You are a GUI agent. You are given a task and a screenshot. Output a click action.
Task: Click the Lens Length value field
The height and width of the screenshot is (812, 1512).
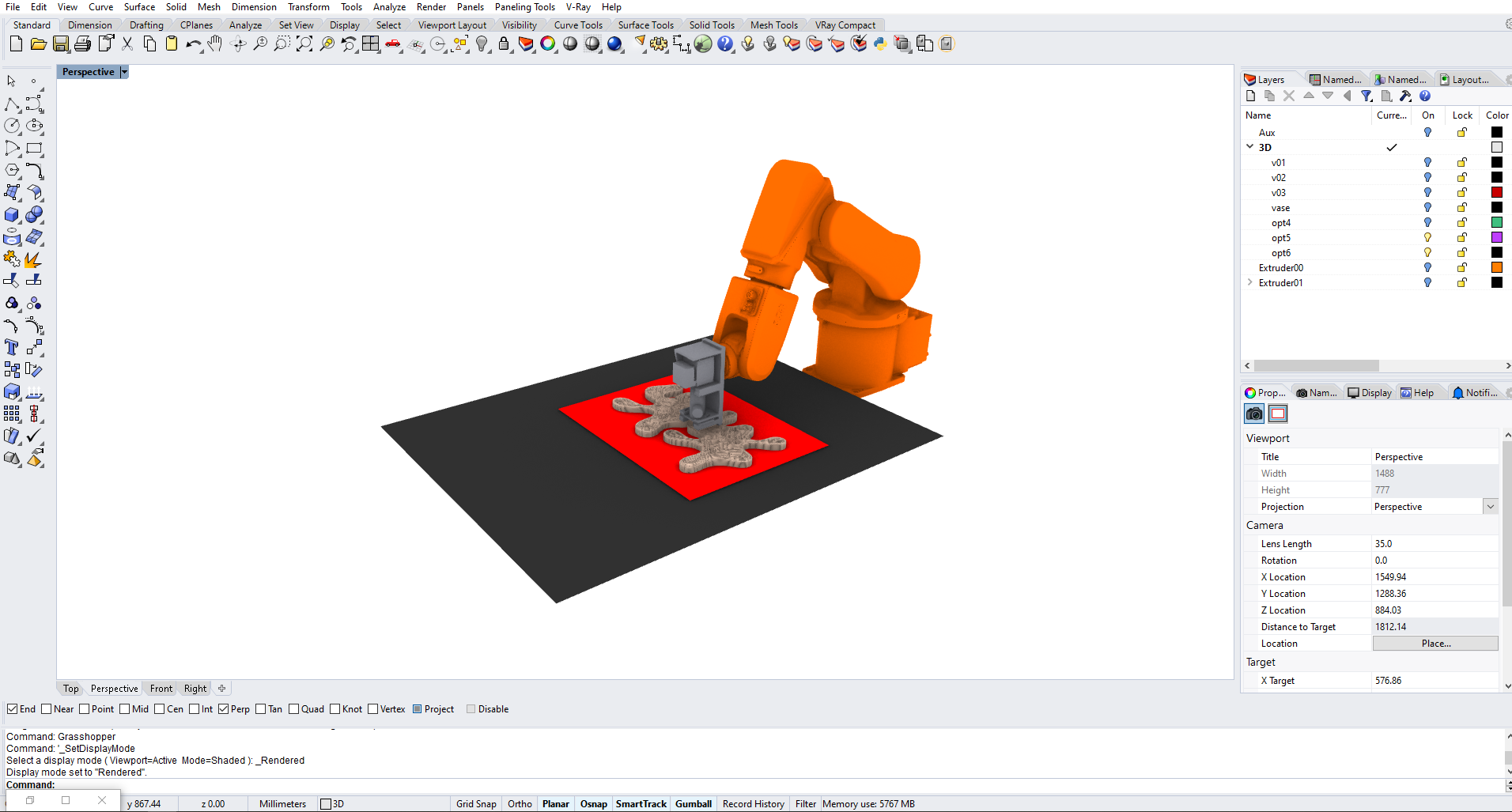point(1435,544)
